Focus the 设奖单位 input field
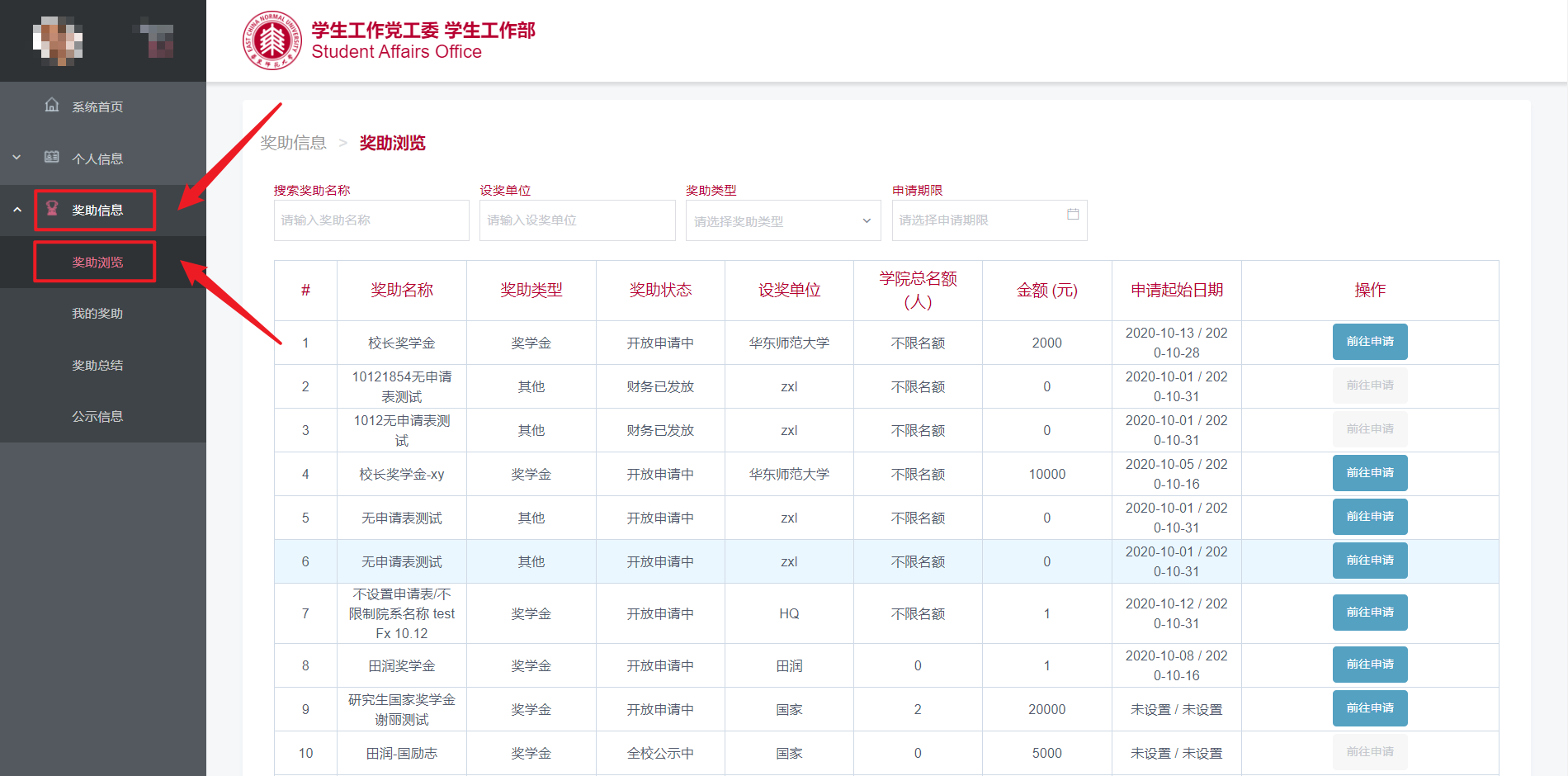Image resolution: width=1568 pixels, height=776 pixels. coord(577,220)
